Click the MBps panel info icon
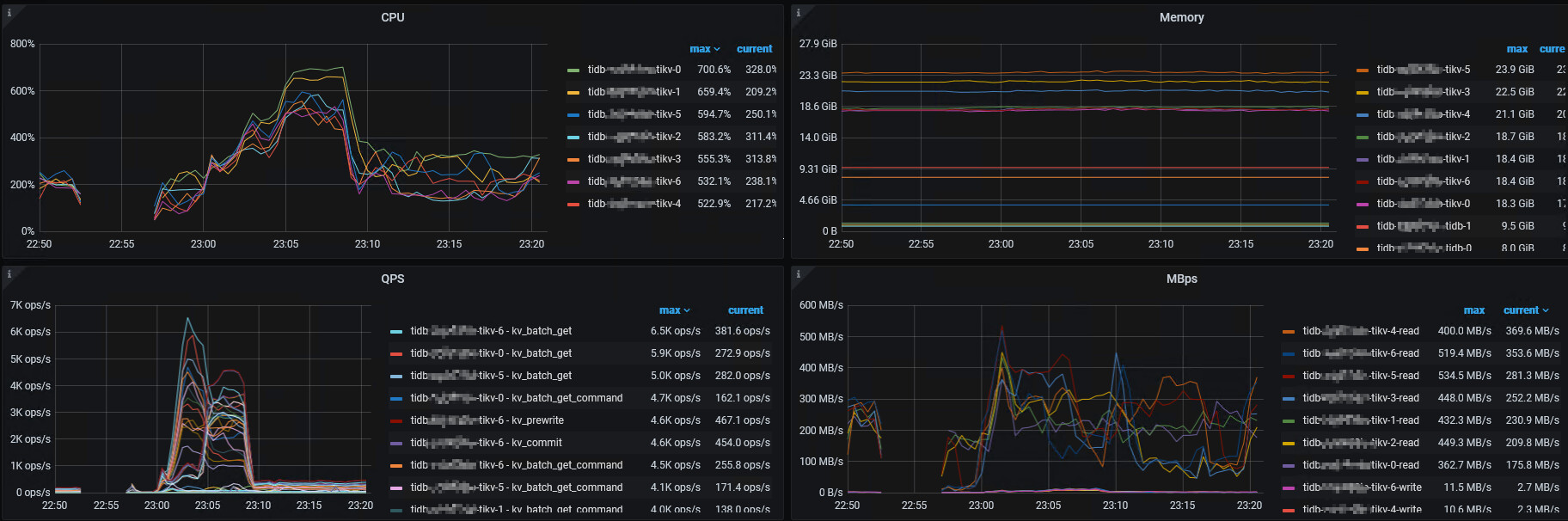This screenshot has height=521, width=1568. click(x=799, y=274)
